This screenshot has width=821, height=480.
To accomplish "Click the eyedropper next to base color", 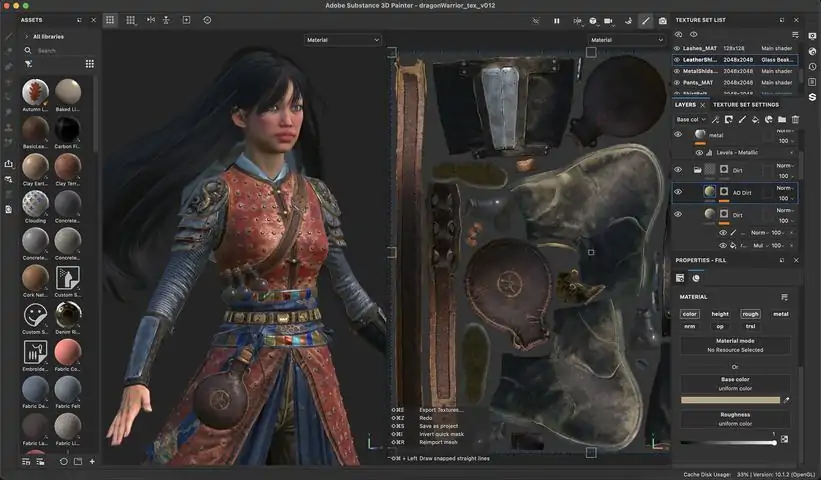I will click(x=786, y=400).
